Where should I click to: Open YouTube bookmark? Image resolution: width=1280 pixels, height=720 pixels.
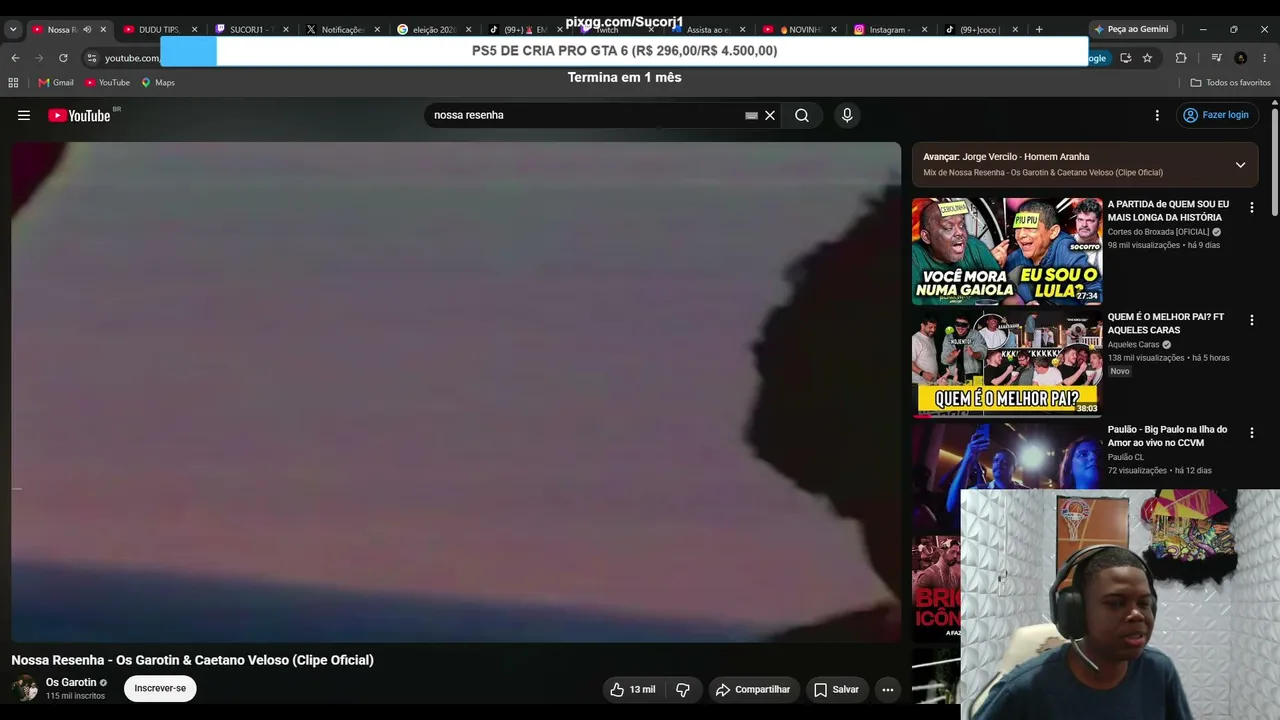pyautogui.click(x=108, y=83)
